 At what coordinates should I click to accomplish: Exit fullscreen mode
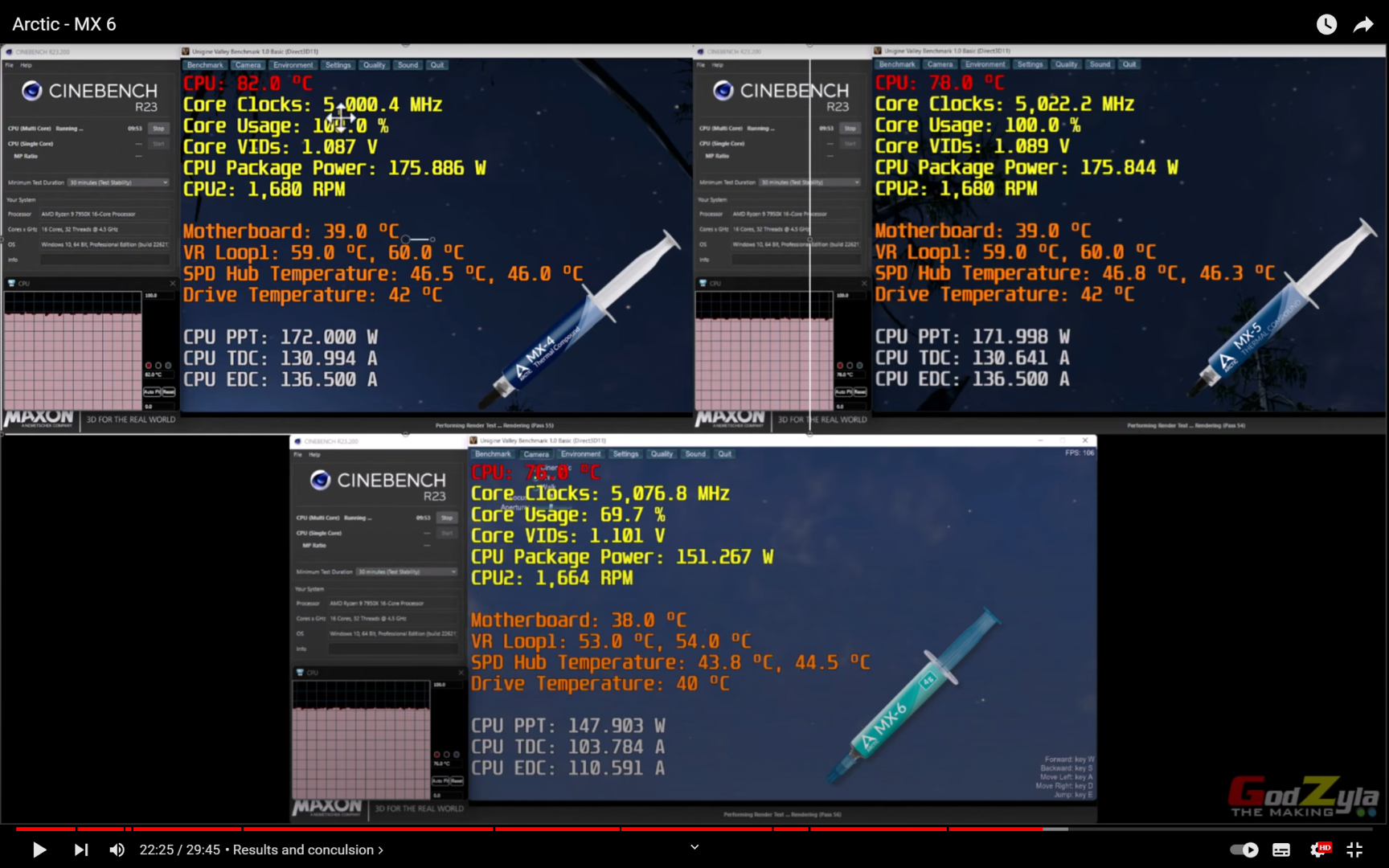1354,850
